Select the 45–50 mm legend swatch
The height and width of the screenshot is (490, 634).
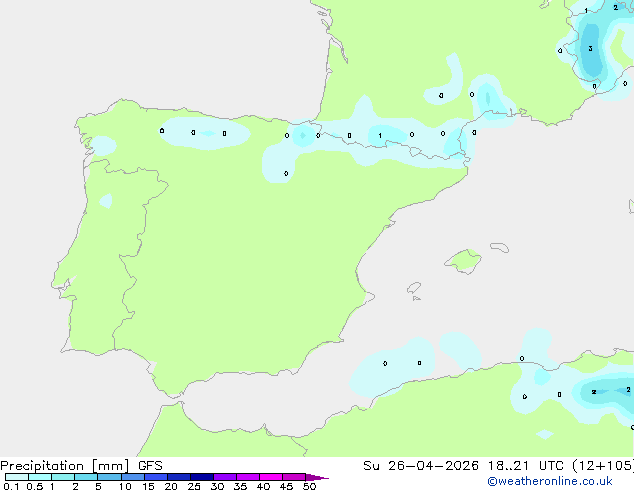294,477
